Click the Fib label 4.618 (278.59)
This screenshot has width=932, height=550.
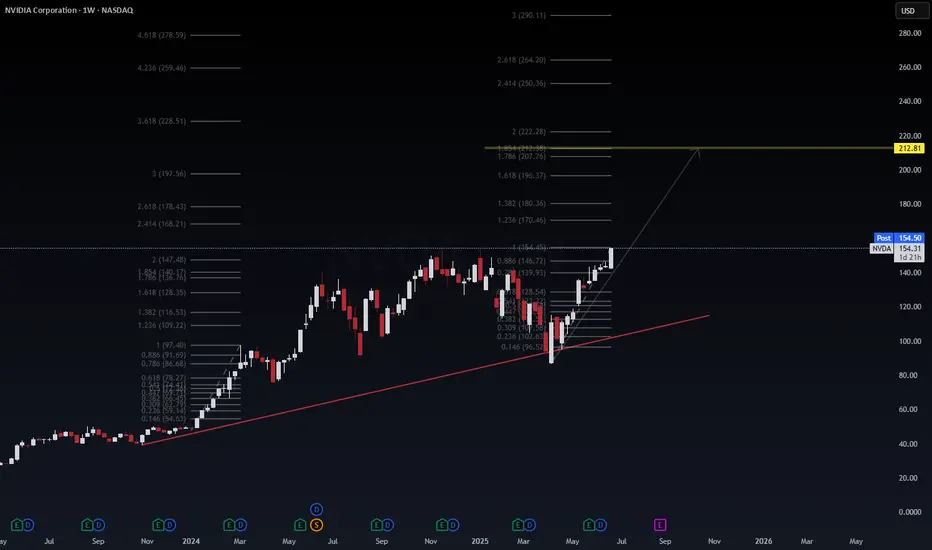(x=162, y=35)
